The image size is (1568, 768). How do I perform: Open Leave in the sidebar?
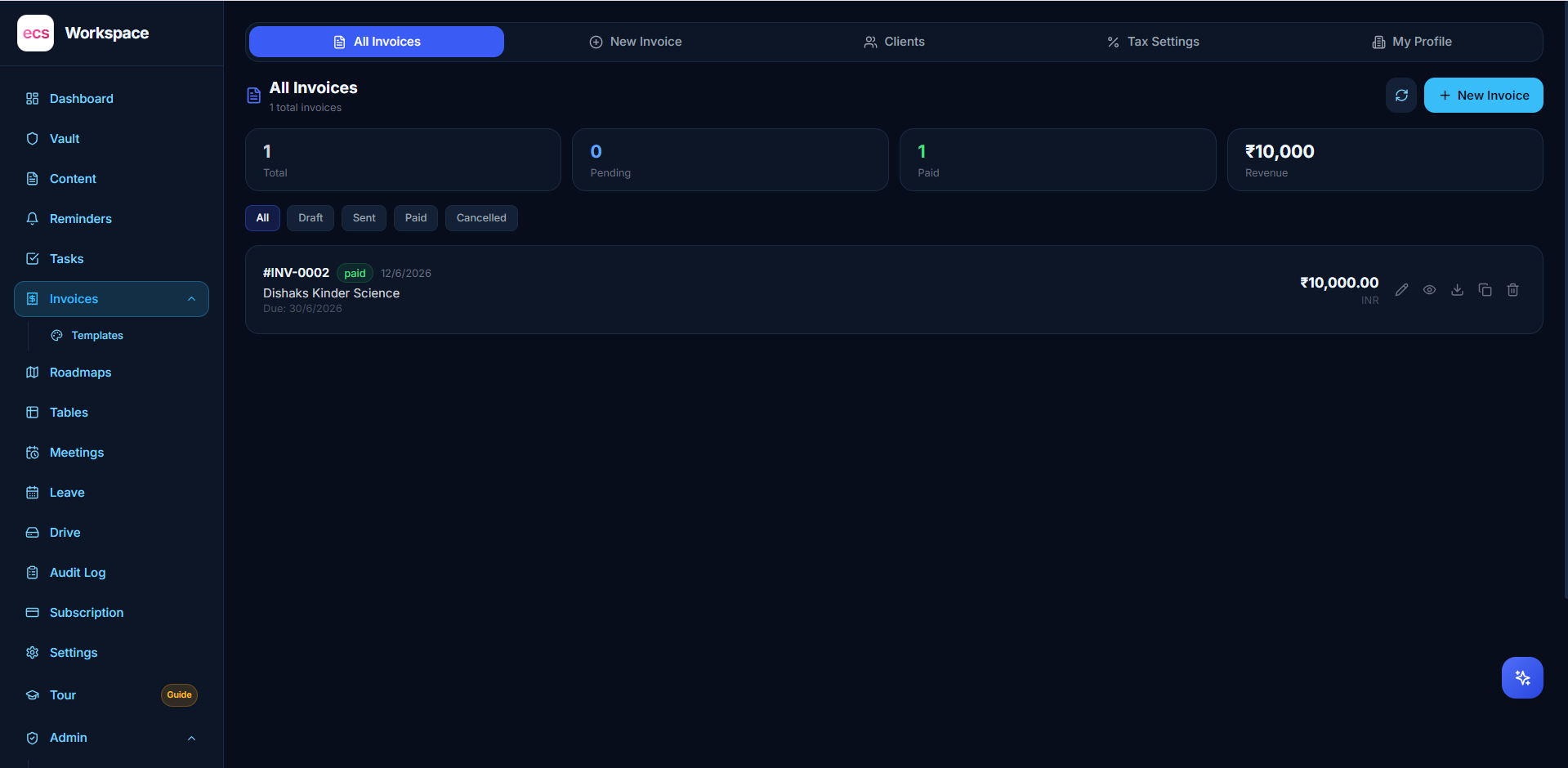click(x=111, y=493)
